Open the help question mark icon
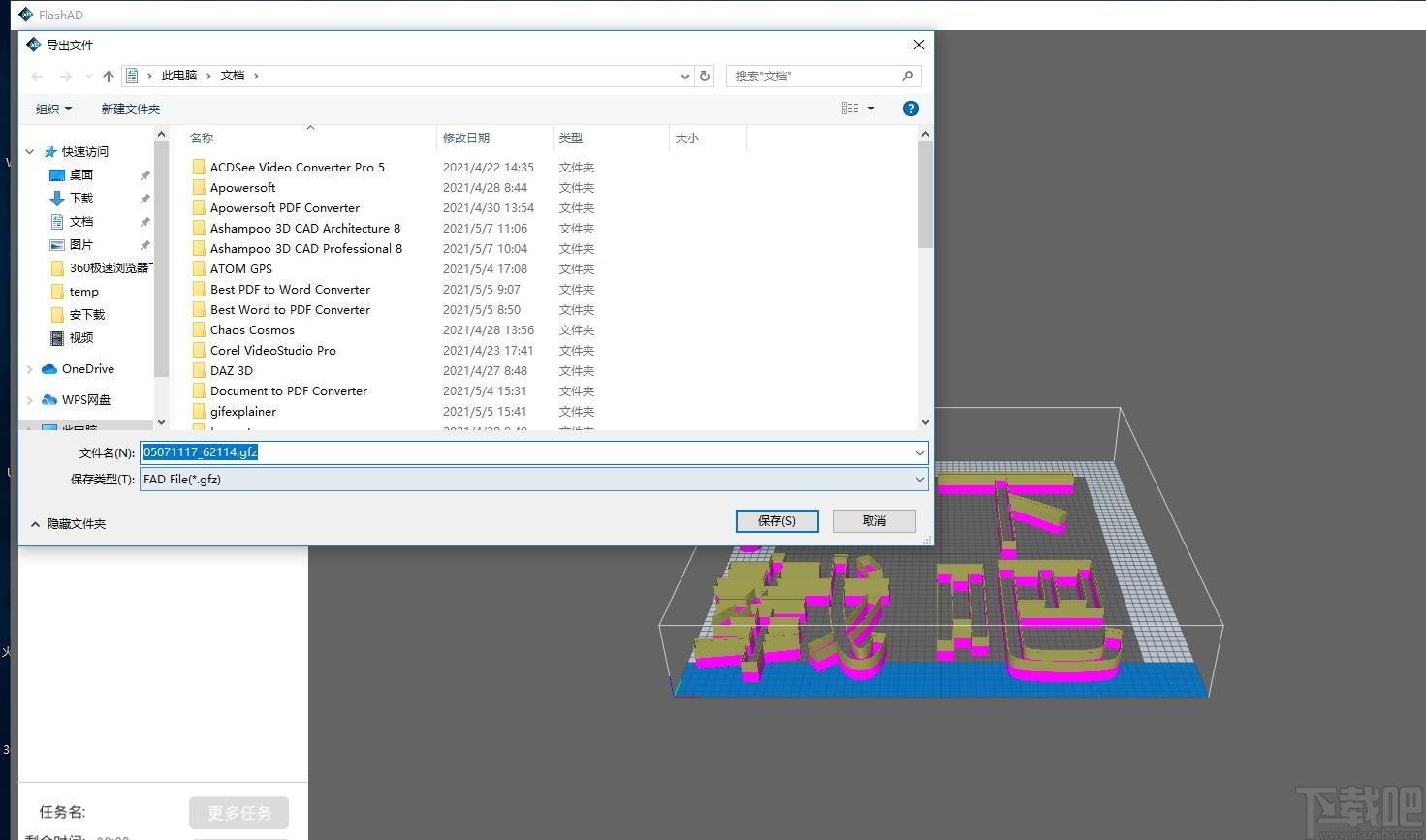 (x=911, y=109)
